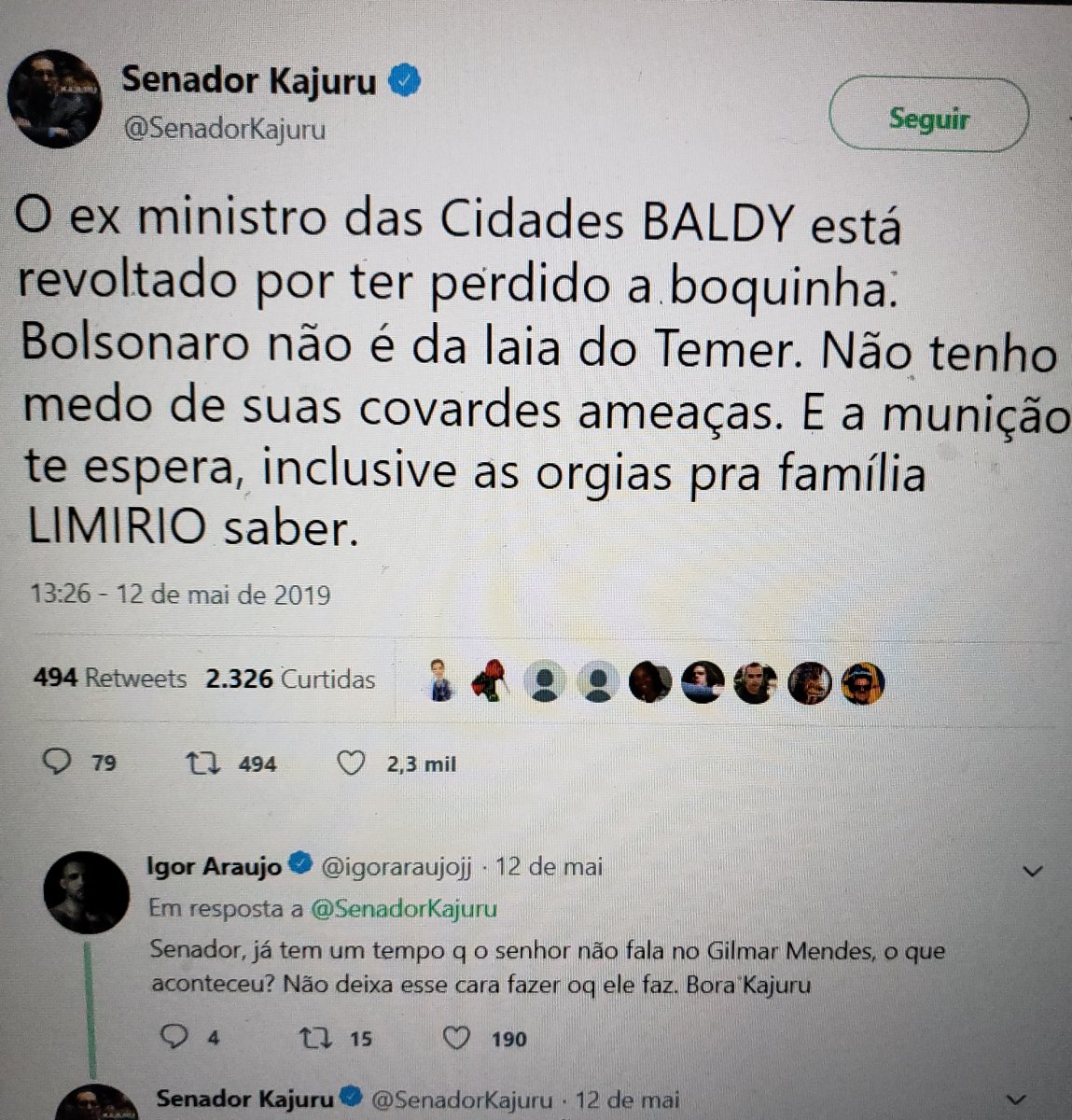This screenshot has height=1120, width=1072.
Task: Follow Senador Kajuru with Seguir button
Action: tap(928, 117)
